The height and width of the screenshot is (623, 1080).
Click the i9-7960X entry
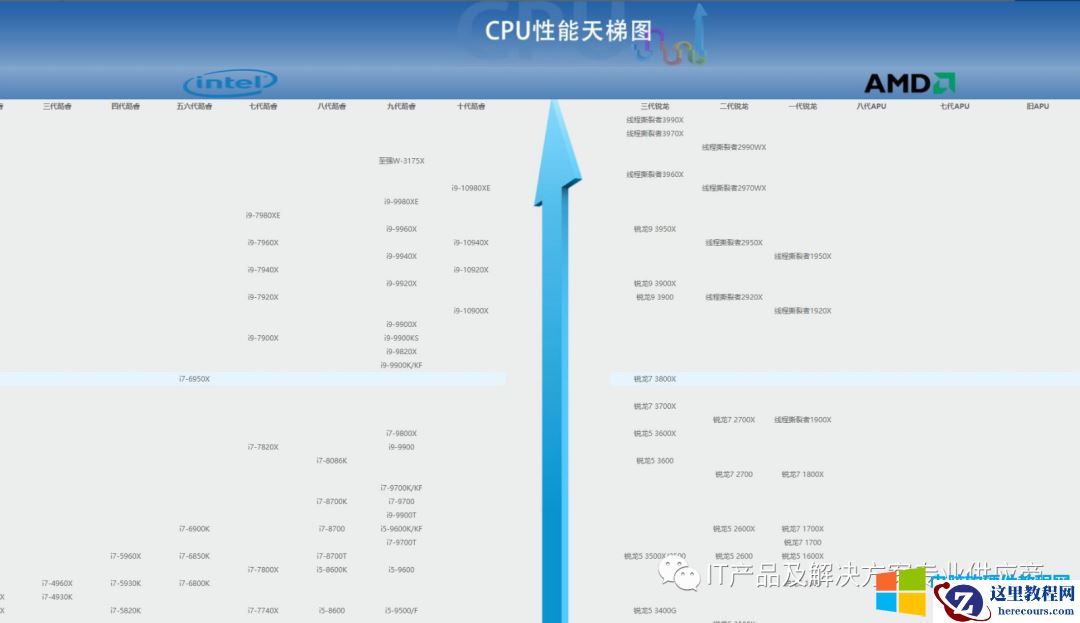[x=263, y=242]
